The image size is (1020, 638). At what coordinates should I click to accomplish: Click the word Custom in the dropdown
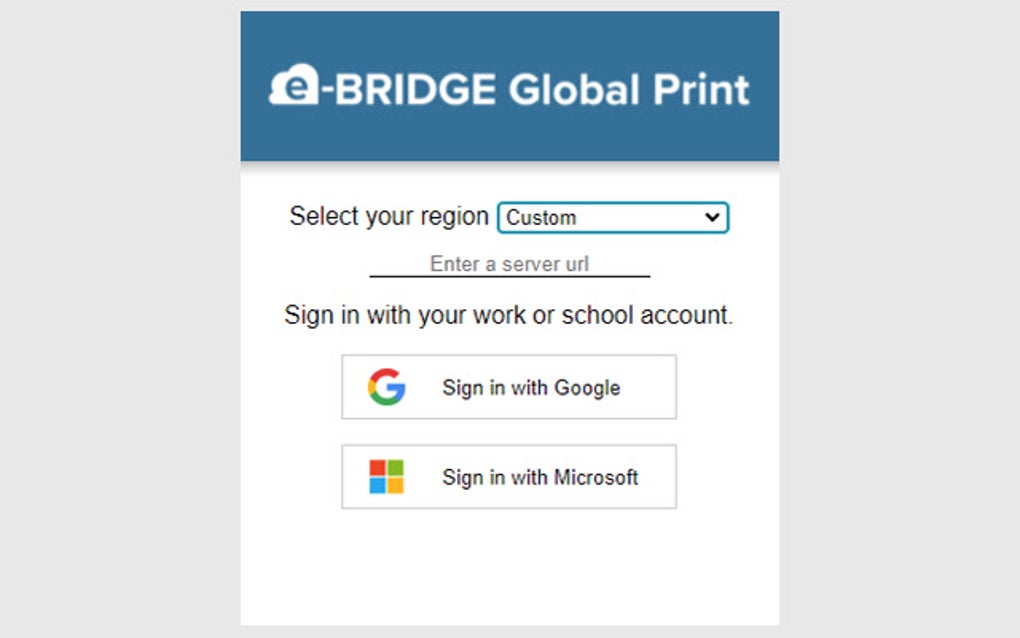tap(540, 217)
